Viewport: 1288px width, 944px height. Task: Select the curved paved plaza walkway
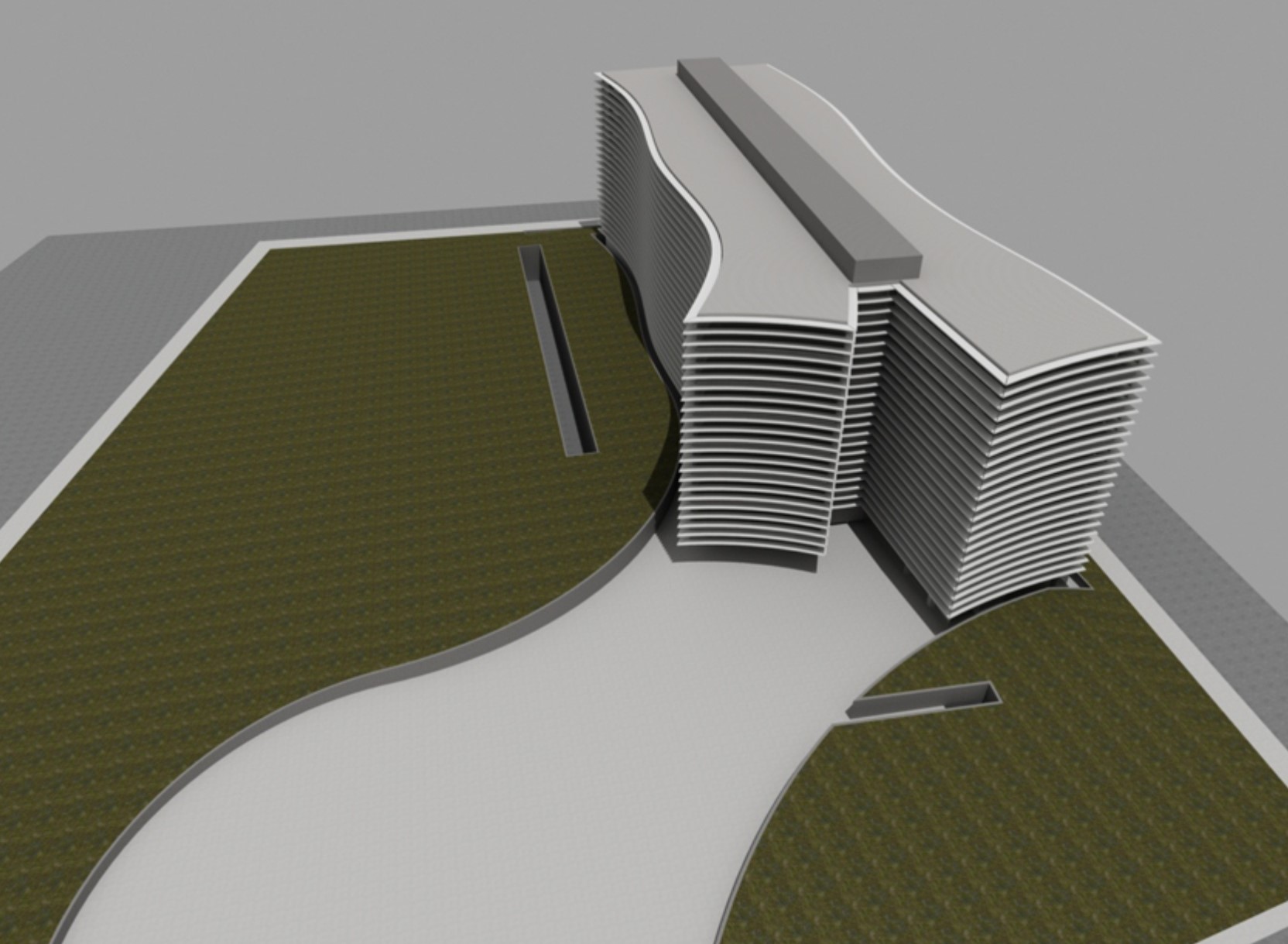pos(464,774)
